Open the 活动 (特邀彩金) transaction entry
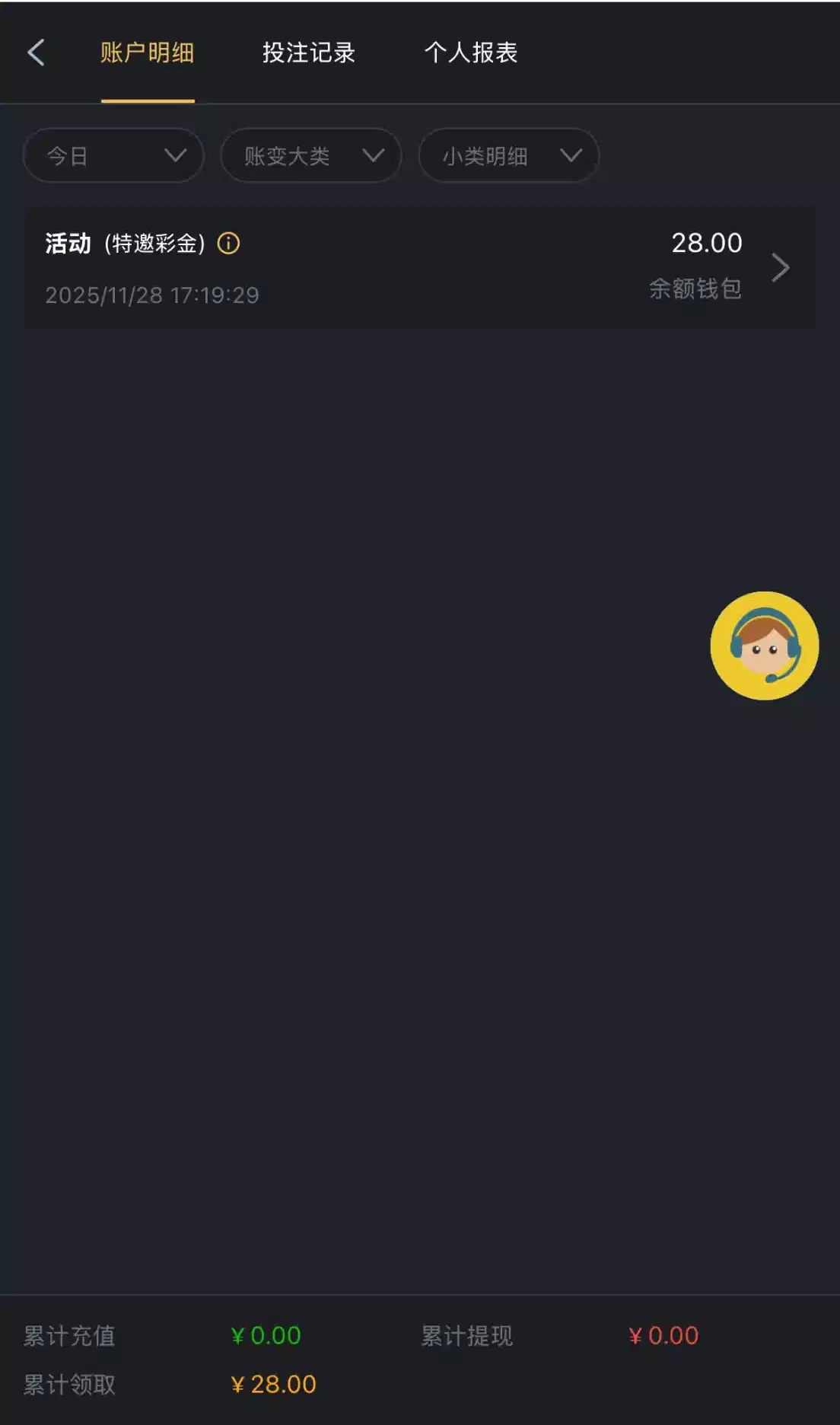 pyautogui.click(x=420, y=268)
